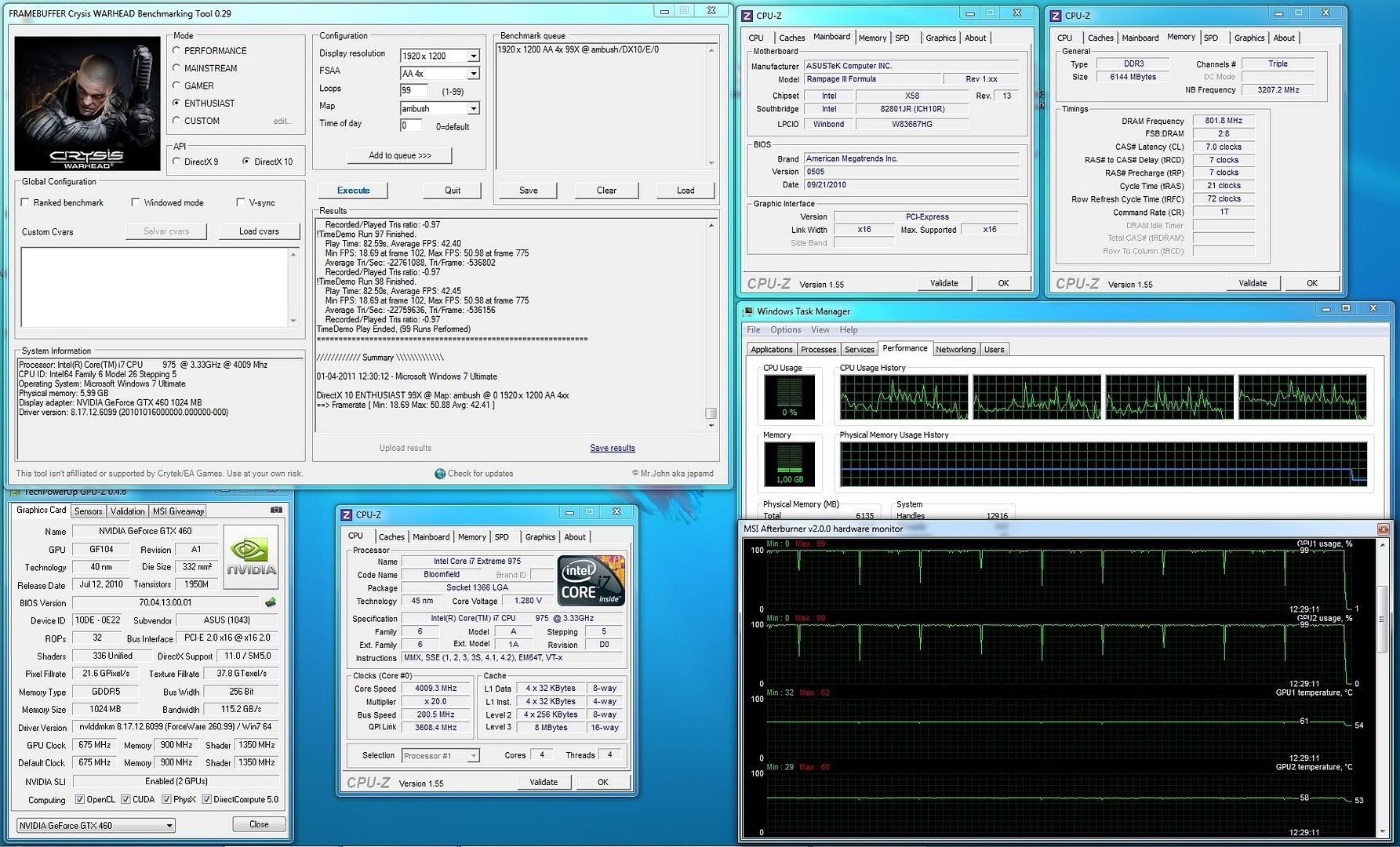Close the MSI Afterburner hardware monitor

click(x=1383, y=529)
